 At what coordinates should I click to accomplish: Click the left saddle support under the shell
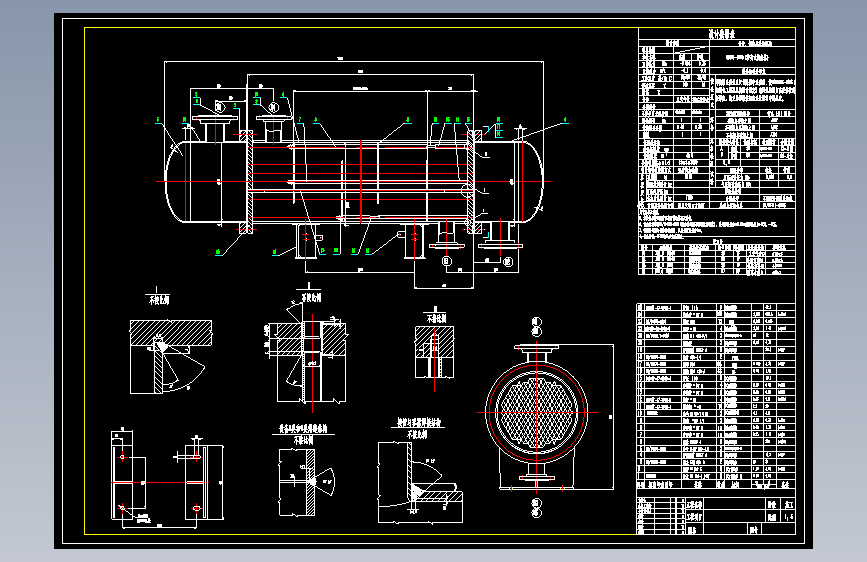click(x=305, y=241)
